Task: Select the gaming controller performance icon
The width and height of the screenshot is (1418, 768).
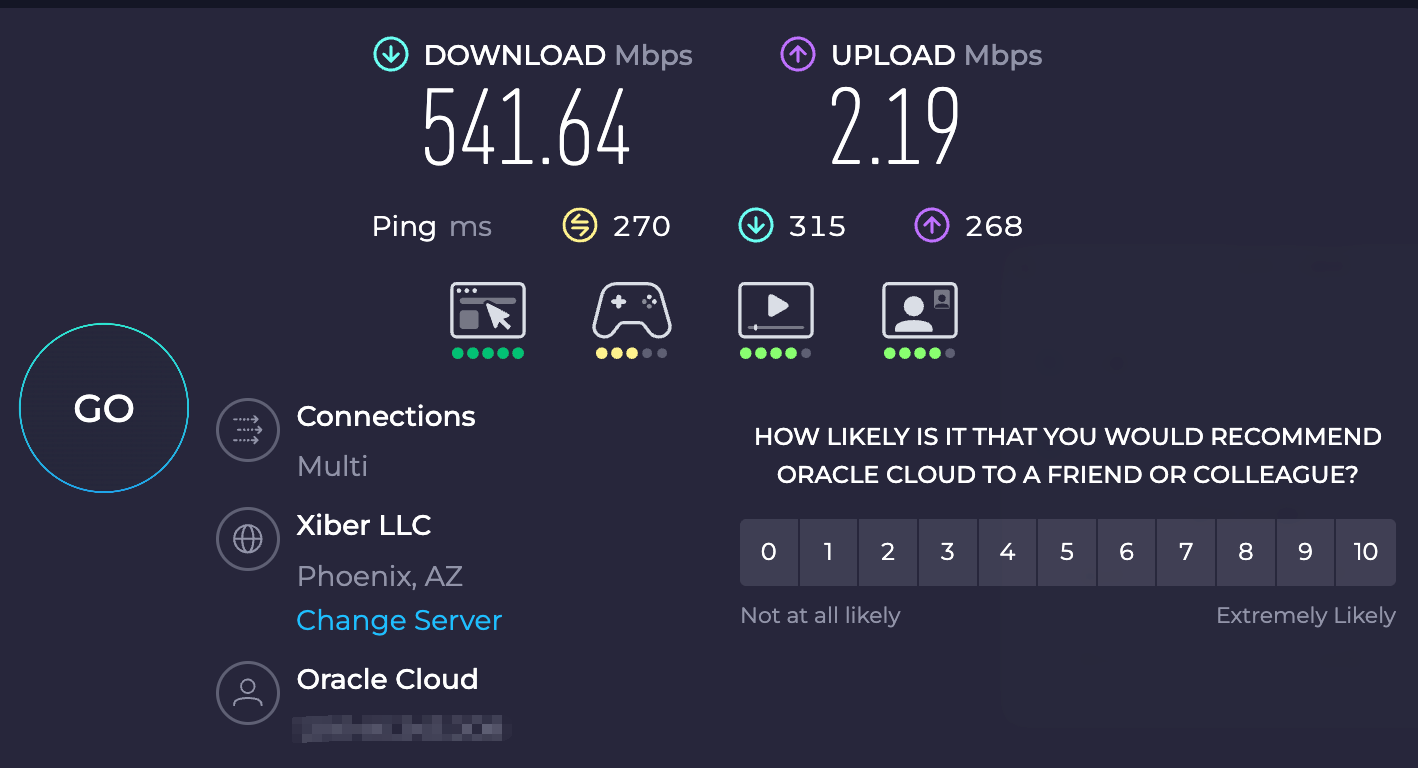Action: coord(632,311)
